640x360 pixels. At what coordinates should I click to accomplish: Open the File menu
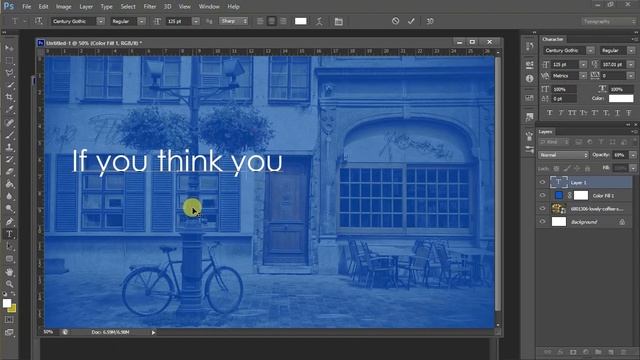point(27,7)
